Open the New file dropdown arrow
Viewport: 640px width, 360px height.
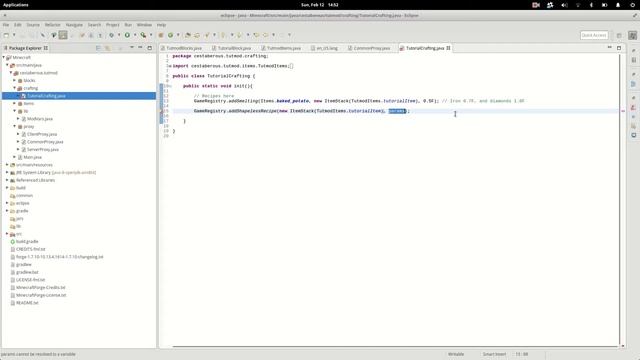point(13,35)
